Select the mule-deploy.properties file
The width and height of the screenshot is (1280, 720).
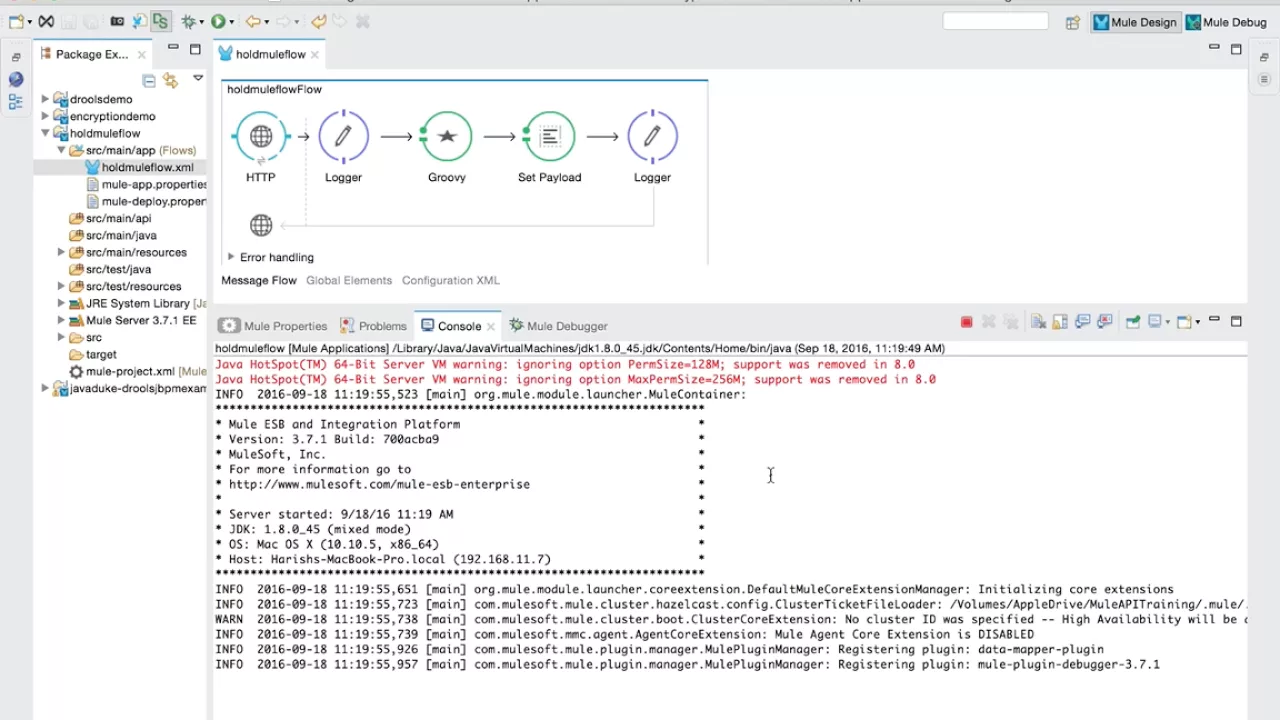[x=146, y=201]
